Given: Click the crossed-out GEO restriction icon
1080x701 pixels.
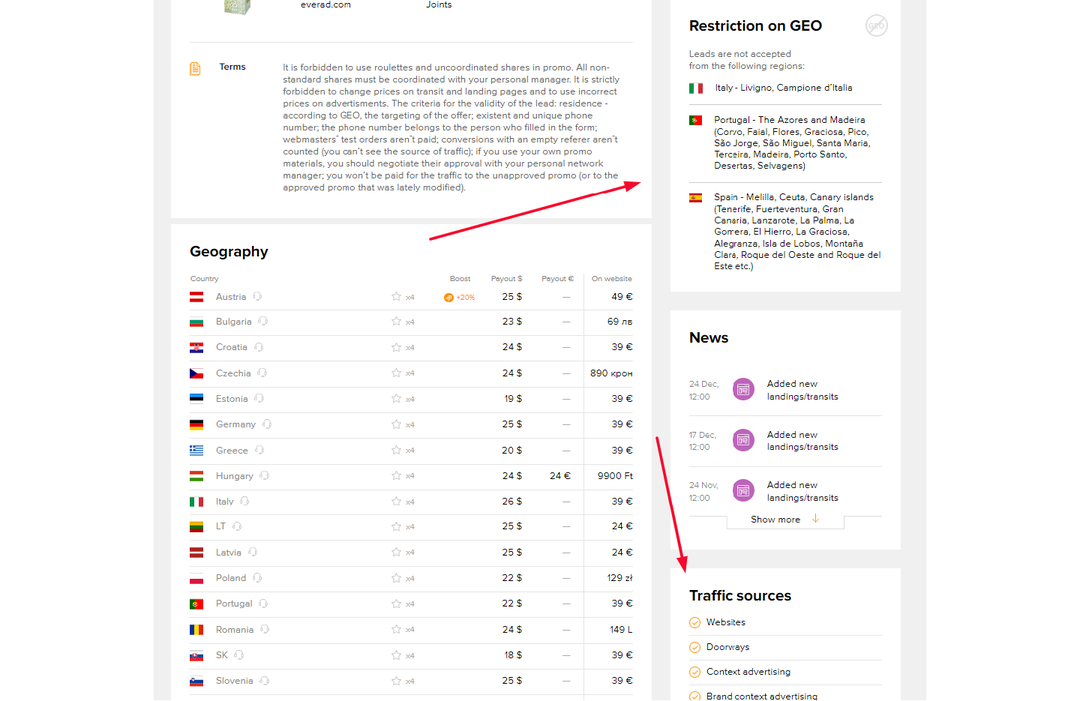Looking at the screenshot, I should click(x=876, y=26).
